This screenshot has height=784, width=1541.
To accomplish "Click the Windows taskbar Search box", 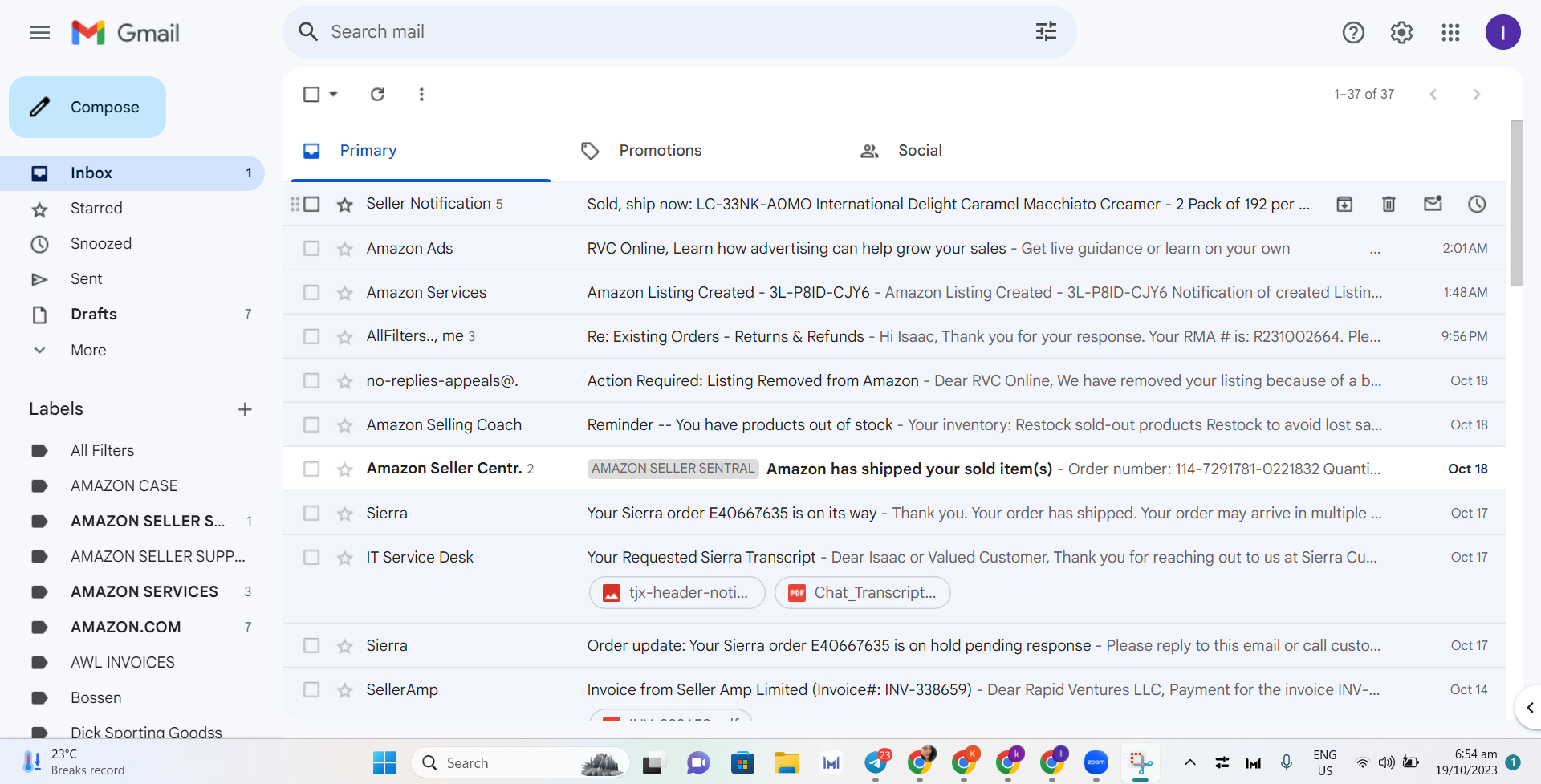I will click(522, 762).
